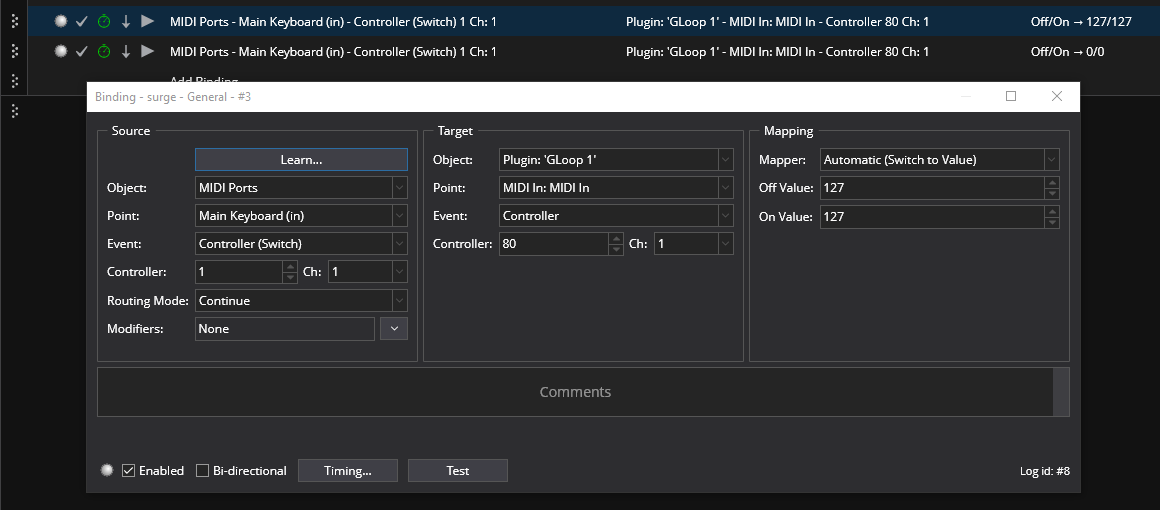
Task: Click the green stopwatch icon in second binding row
Action: coord(104,51)
